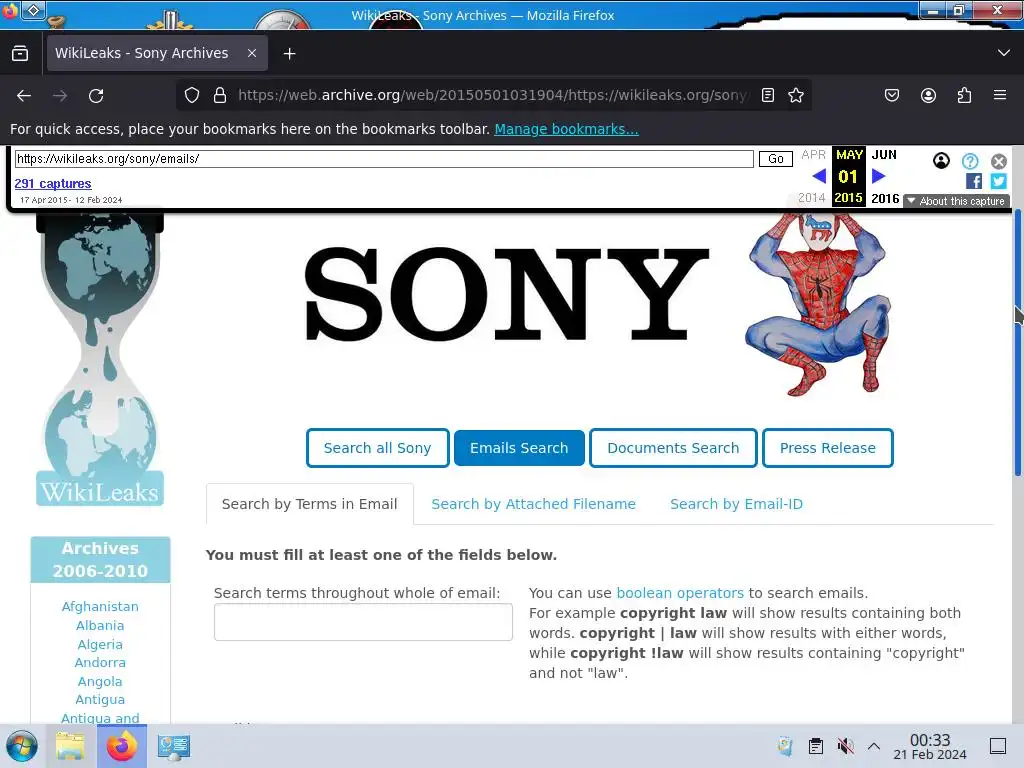The width and height of the screenshot is (1024, 768).
Task: Open the 291 captures link
Action: (x=53, y=184)
